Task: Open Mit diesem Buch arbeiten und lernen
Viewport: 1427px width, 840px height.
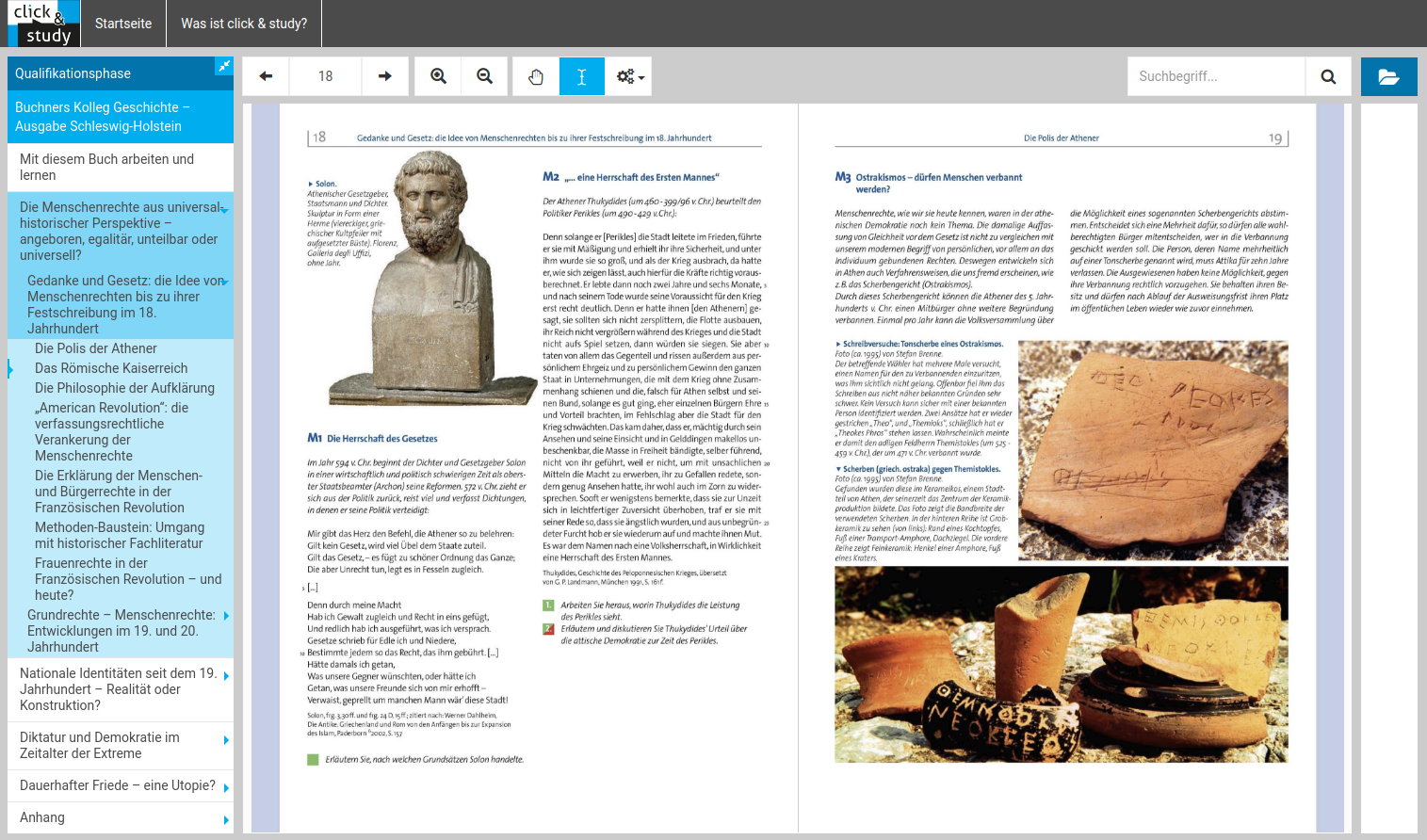Action: pyautogui.click(x=121, y=168)
